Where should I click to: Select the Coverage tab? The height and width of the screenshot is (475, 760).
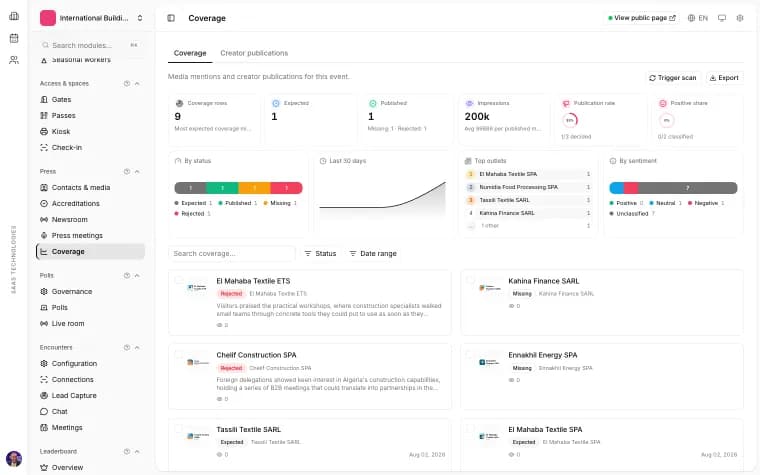(x=190, y=53)
